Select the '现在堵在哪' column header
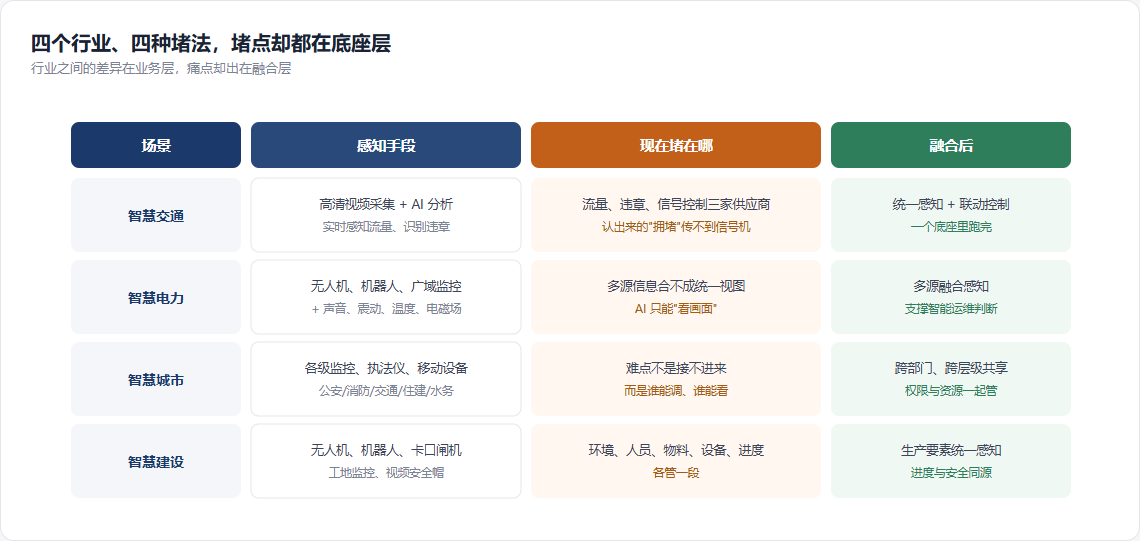The image size is (1140, 541). click(676, 145)
